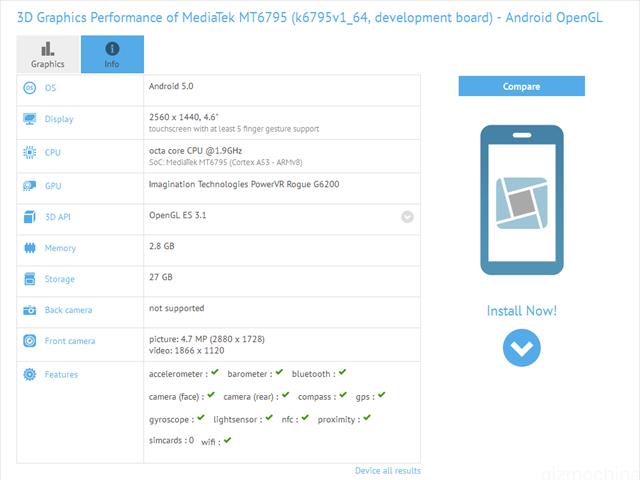Expand the OpenGL ES 3.1 details chevron
Viewport: 640px width, 480px height.
click(x=407, y=217)
